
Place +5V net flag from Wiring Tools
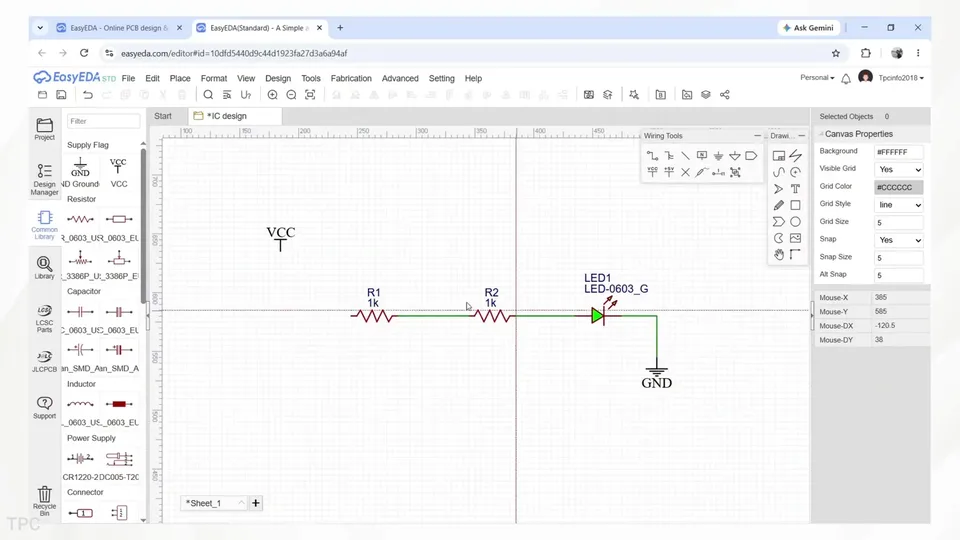[x=669, y=172]
